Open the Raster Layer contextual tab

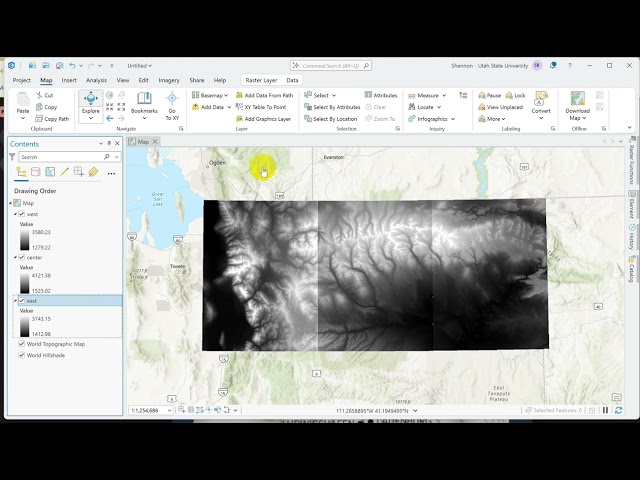[261, 80]
